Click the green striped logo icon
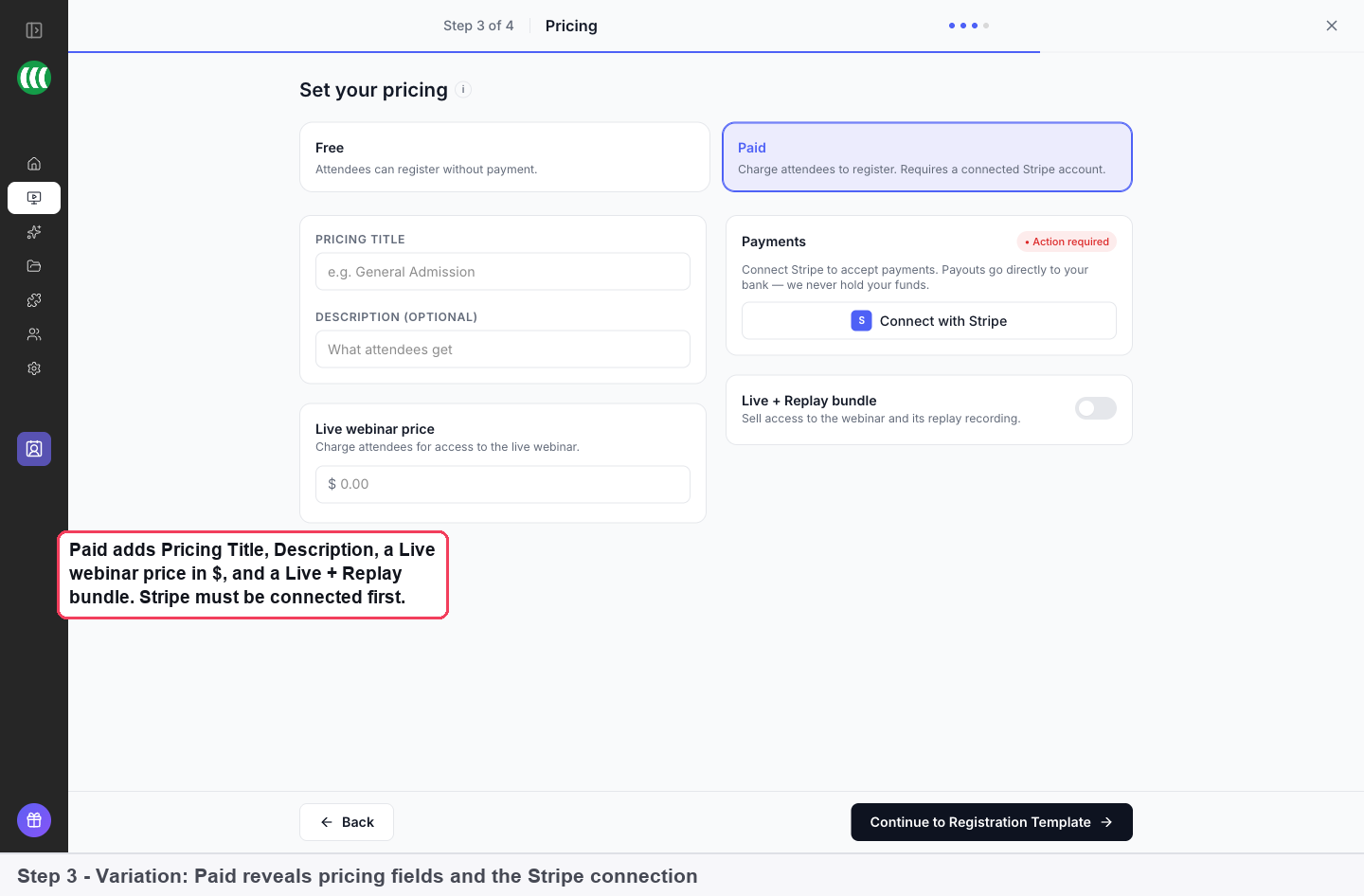1364x896 pixels. coord(34,78)
